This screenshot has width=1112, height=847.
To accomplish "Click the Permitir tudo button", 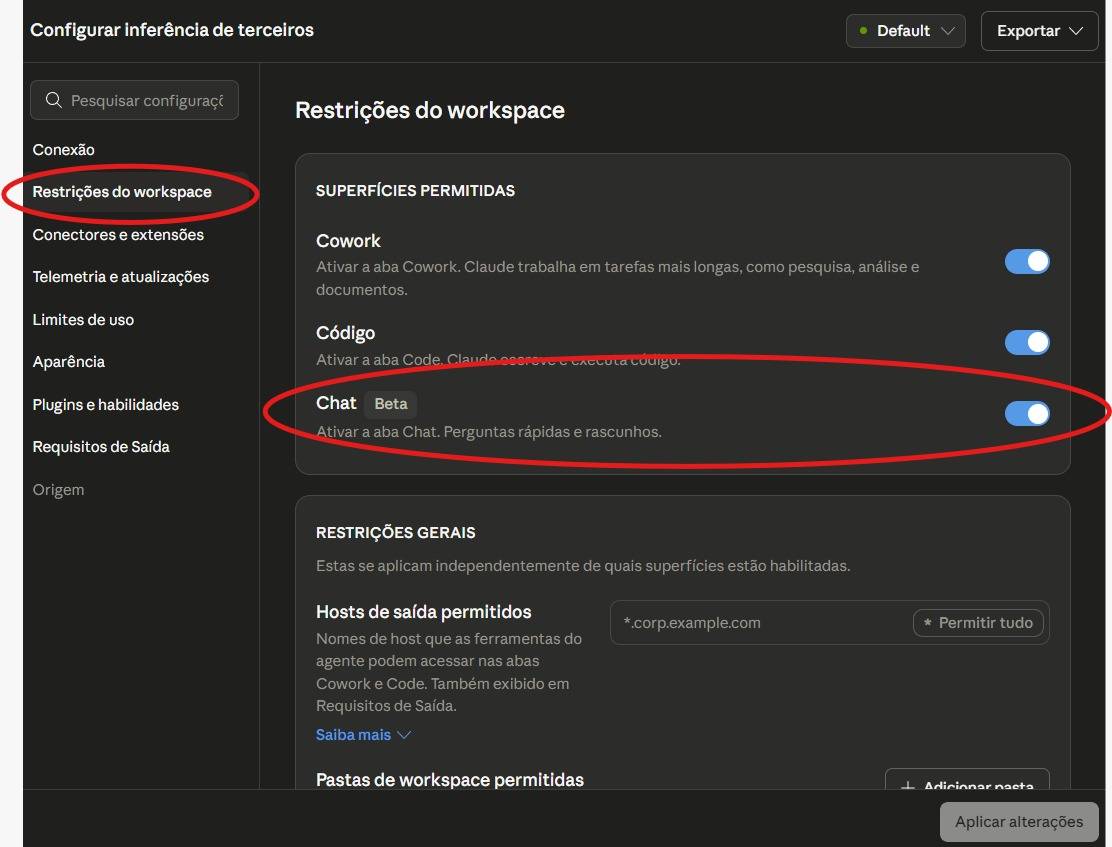I will (978, 623).
